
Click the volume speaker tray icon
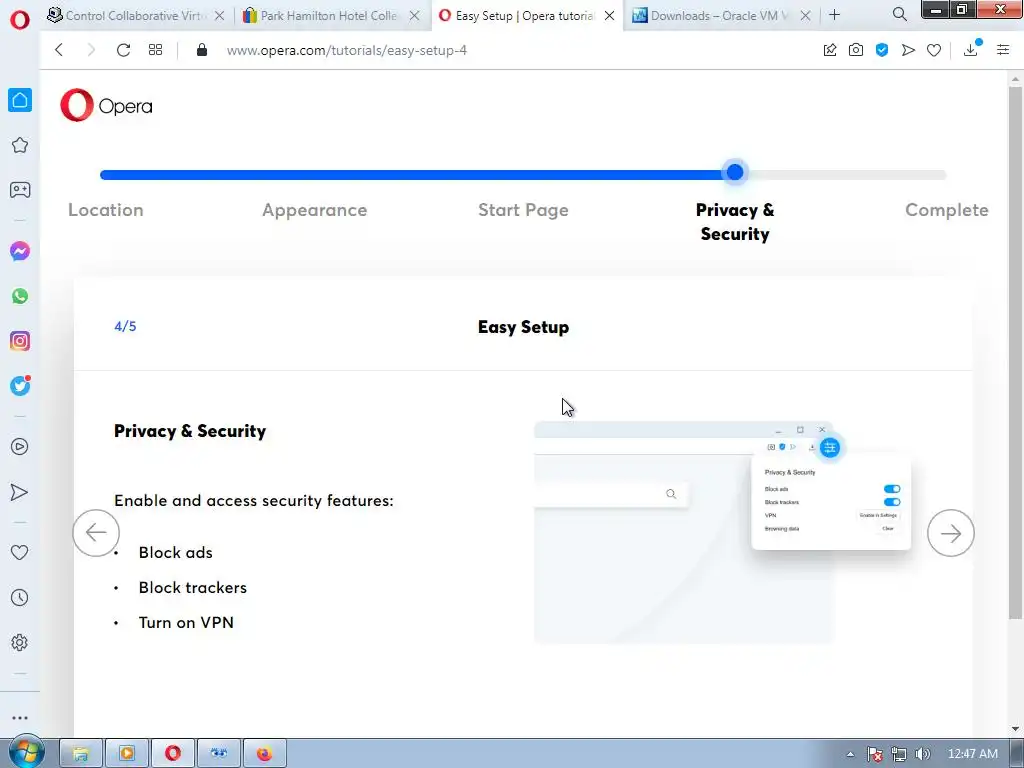(923, 754)
